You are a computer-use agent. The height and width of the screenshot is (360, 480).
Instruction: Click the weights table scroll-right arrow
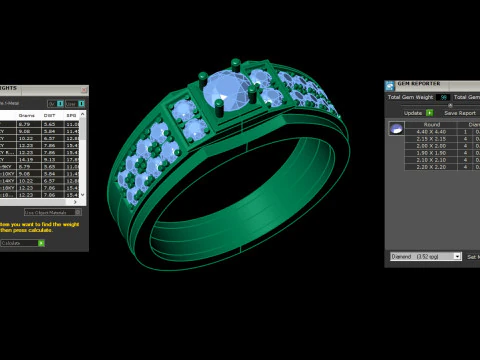click(75, 202)
